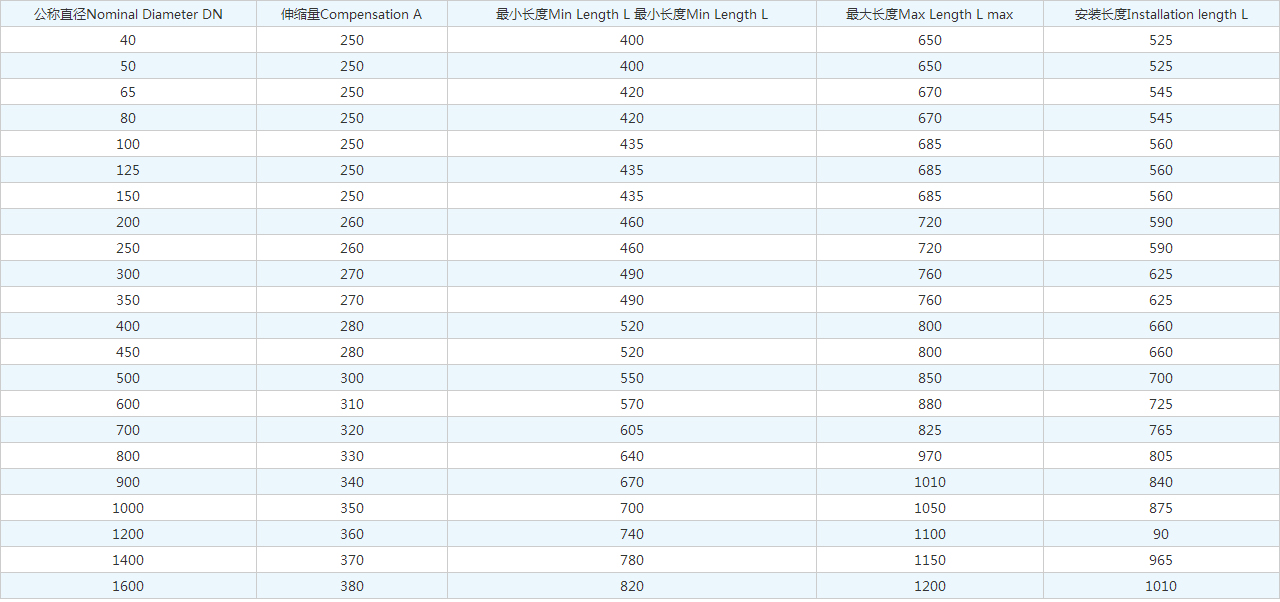Click the max length 825 cell
This screenshot has height=602, width=1280.
pos(929,430)
